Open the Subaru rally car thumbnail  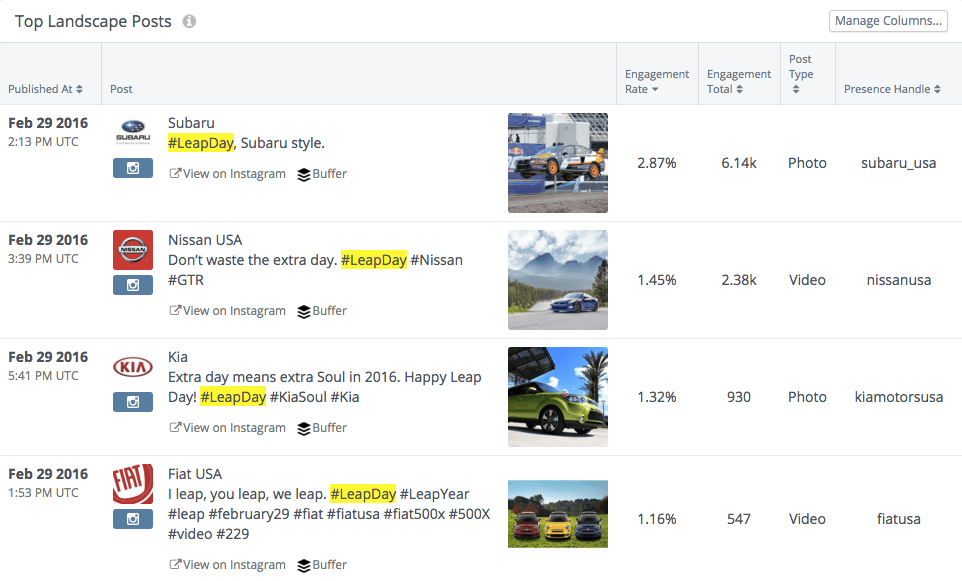click(x=558, y=163)
